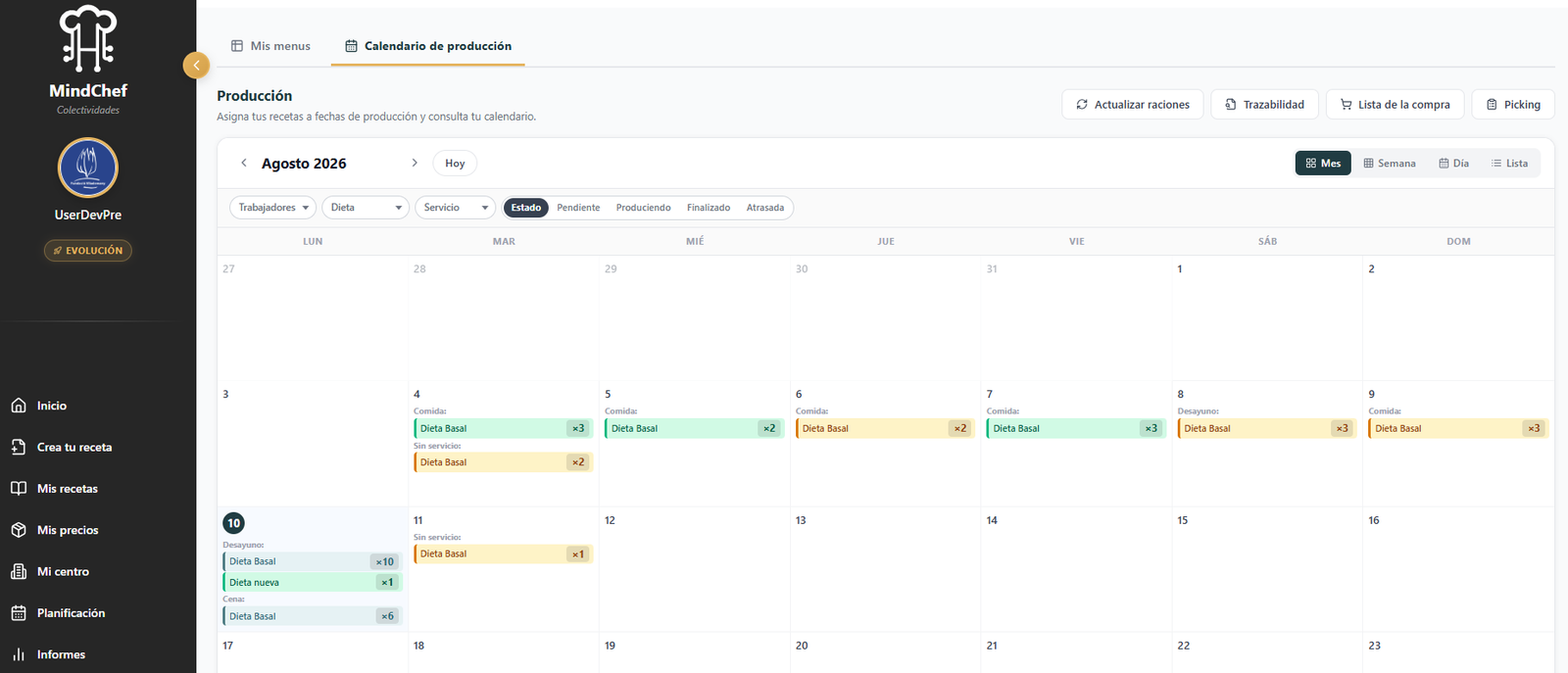Switch to Mes view
This screenshot has height=673, width=1568.
[1323, 164]
